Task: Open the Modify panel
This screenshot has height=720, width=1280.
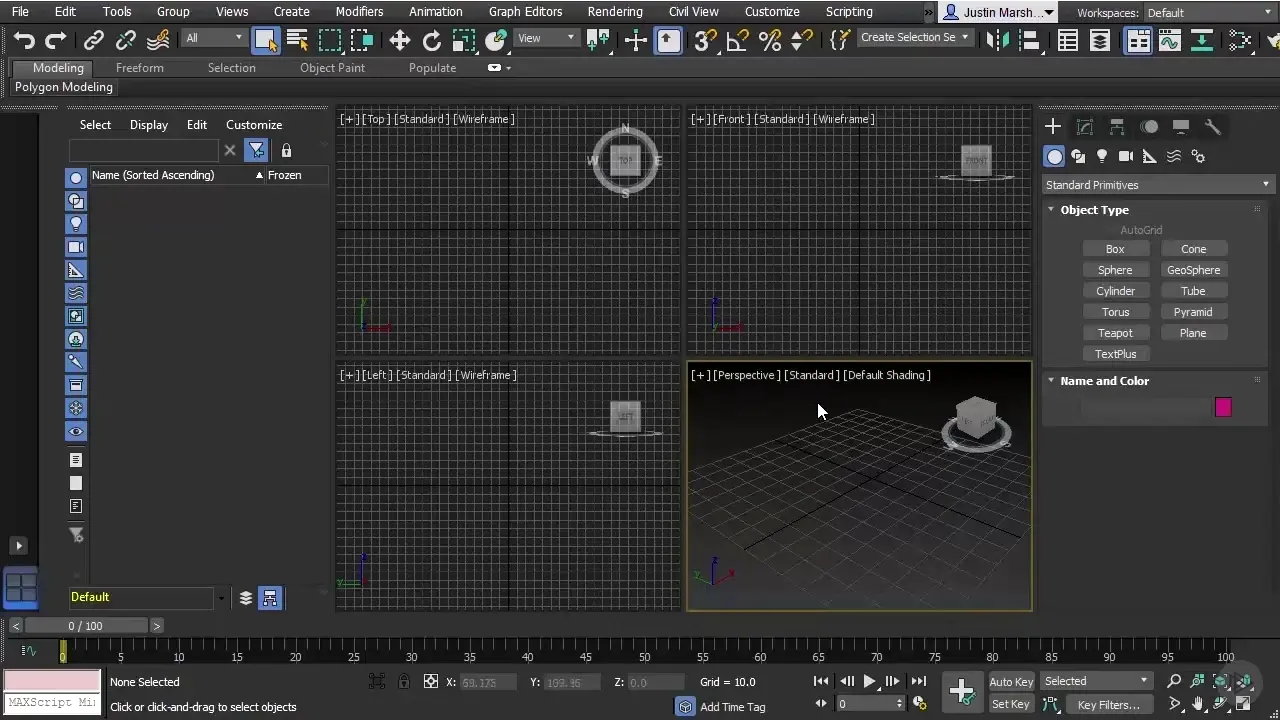Action: tap(1085, 127)
